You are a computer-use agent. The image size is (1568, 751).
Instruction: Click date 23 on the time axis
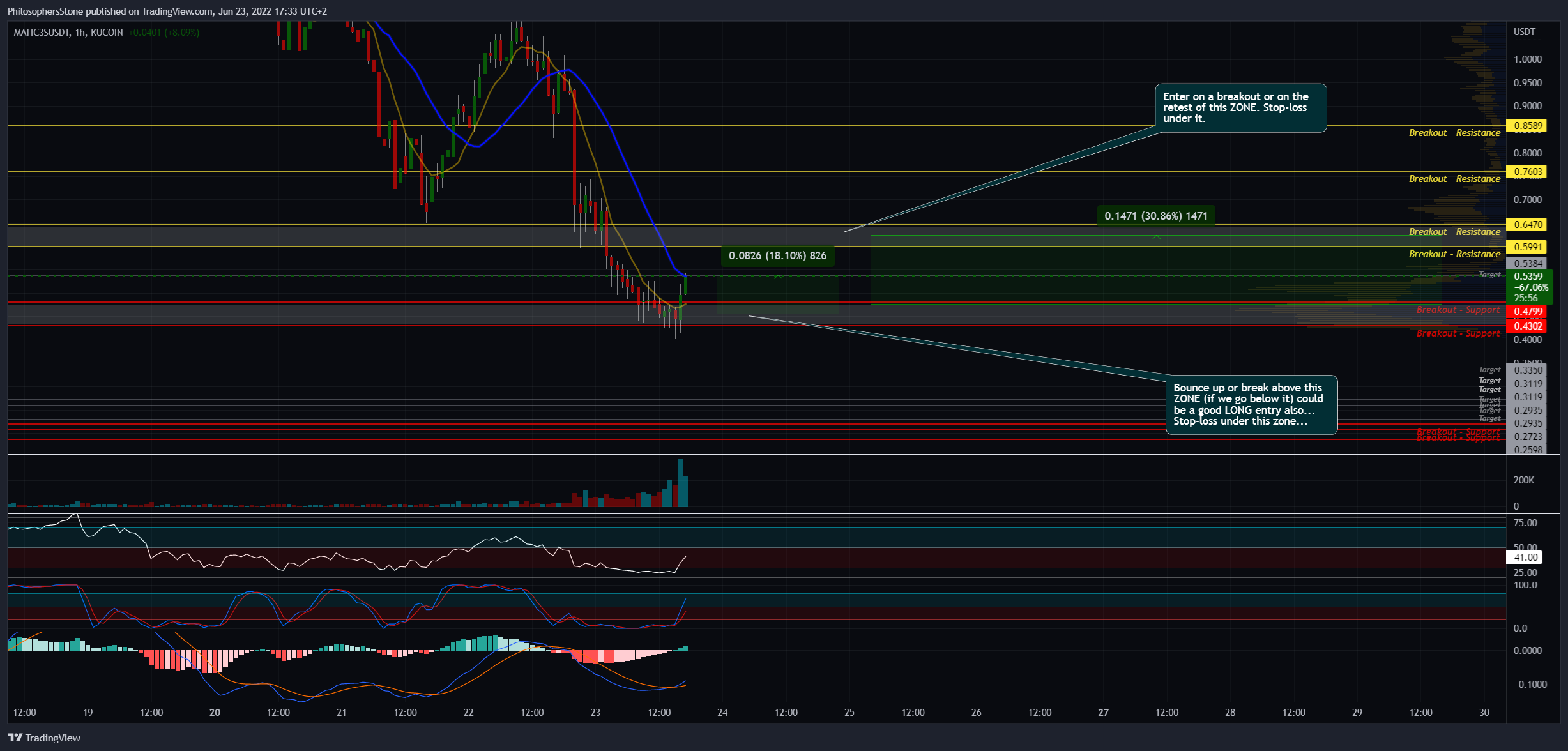click(x=595, y=713)
